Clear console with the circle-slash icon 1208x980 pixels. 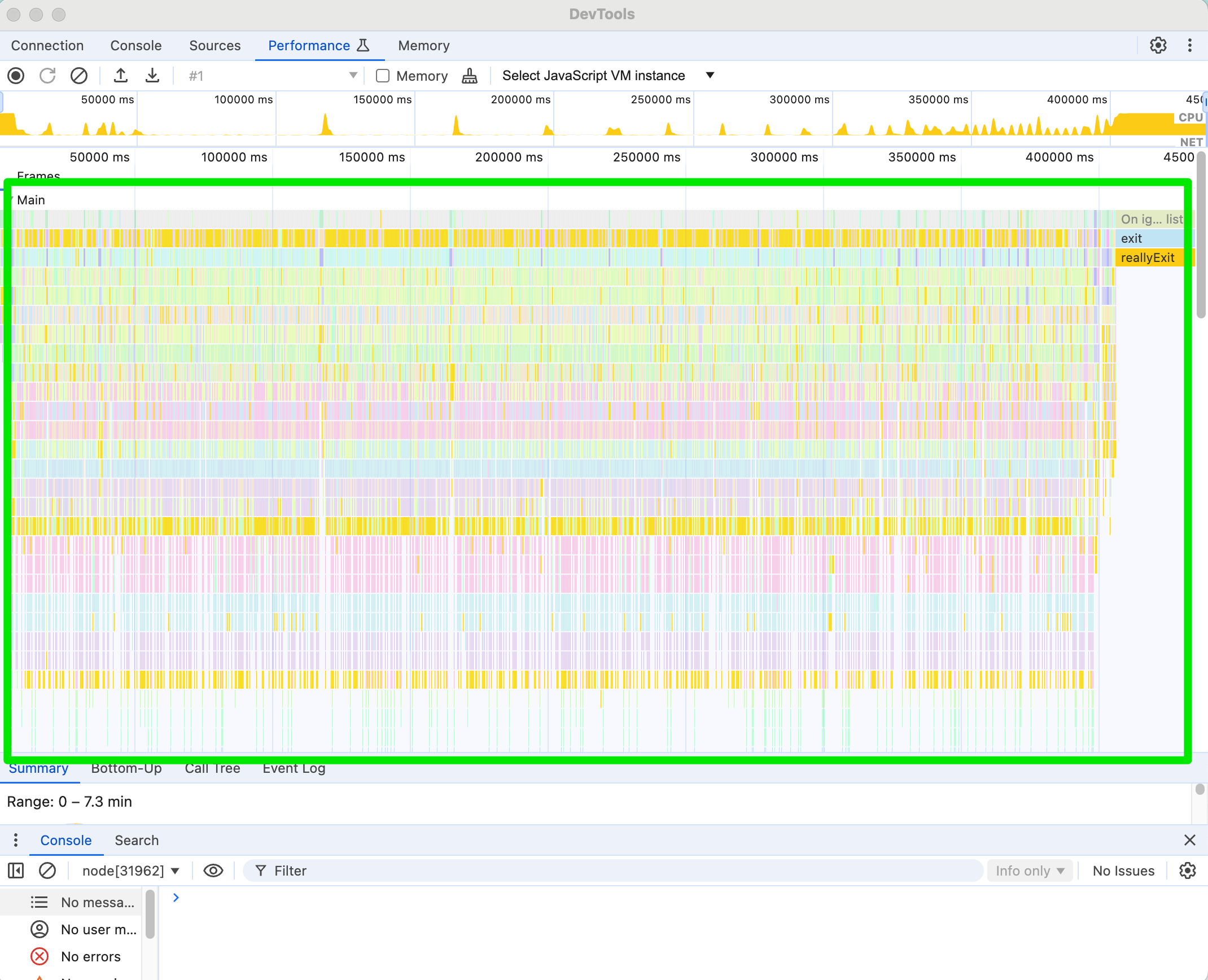(47, 870)
